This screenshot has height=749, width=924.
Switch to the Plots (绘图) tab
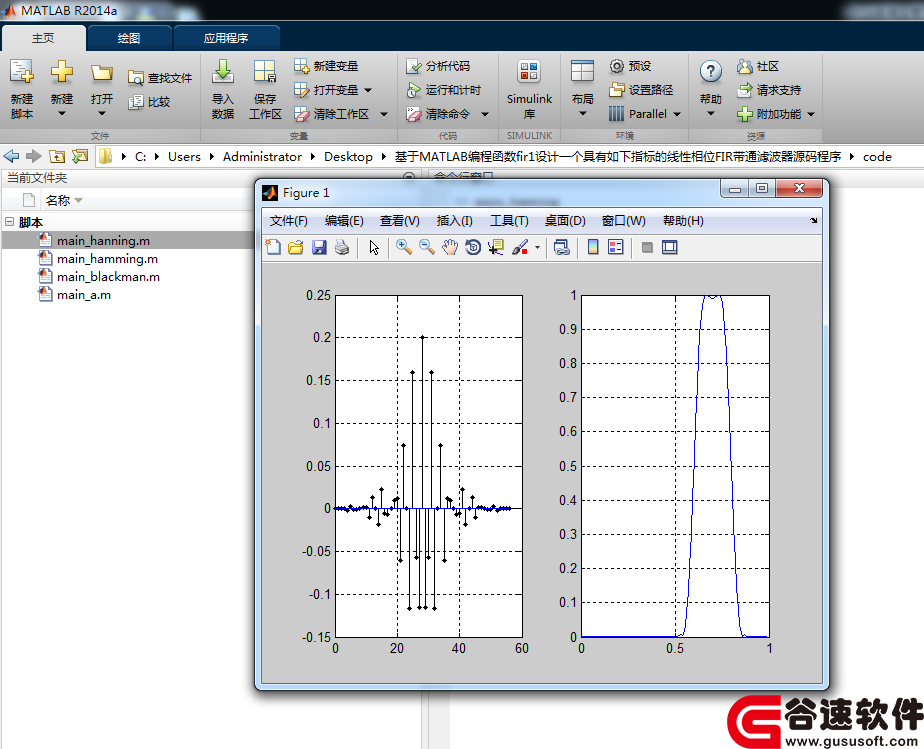click(129, 38)
